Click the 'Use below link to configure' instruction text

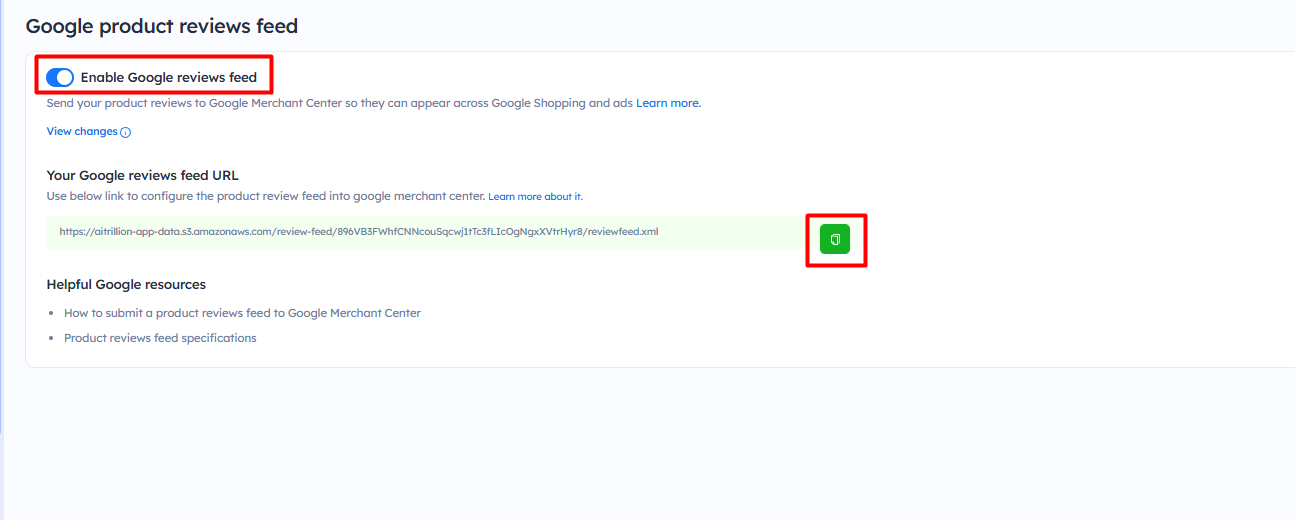click(x=266, y=196)
